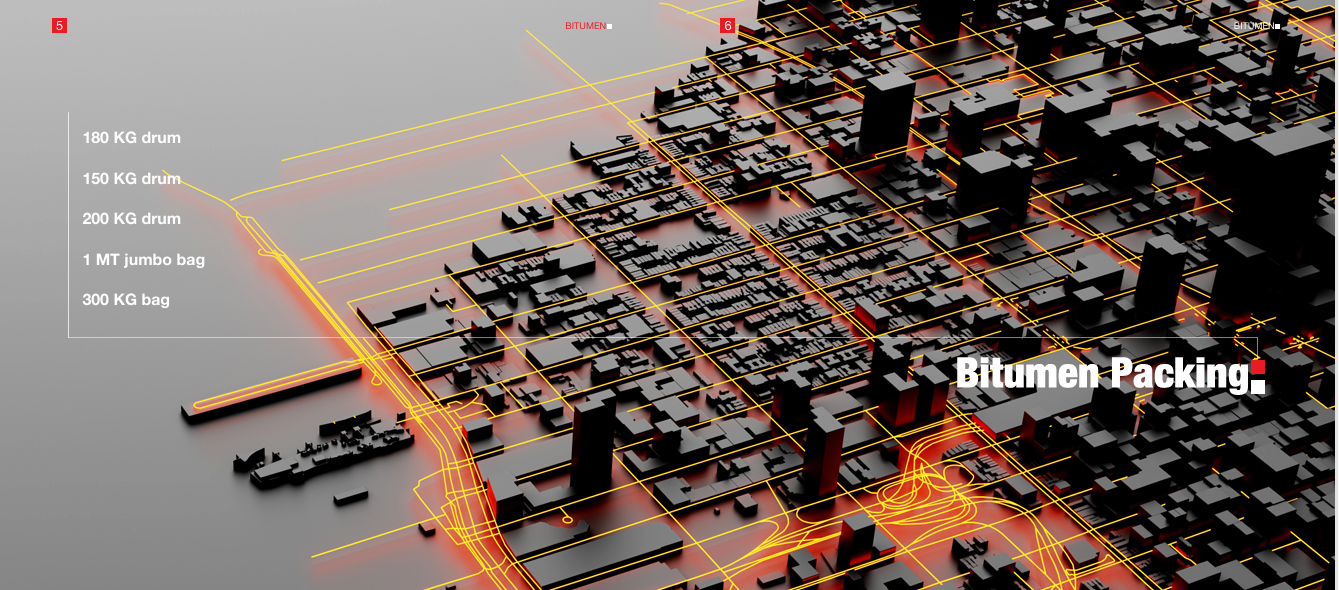The width and height of the screenshot is (1339, 590).
Task: Click the docked ship in the water
Action: (x=320, y=453)
